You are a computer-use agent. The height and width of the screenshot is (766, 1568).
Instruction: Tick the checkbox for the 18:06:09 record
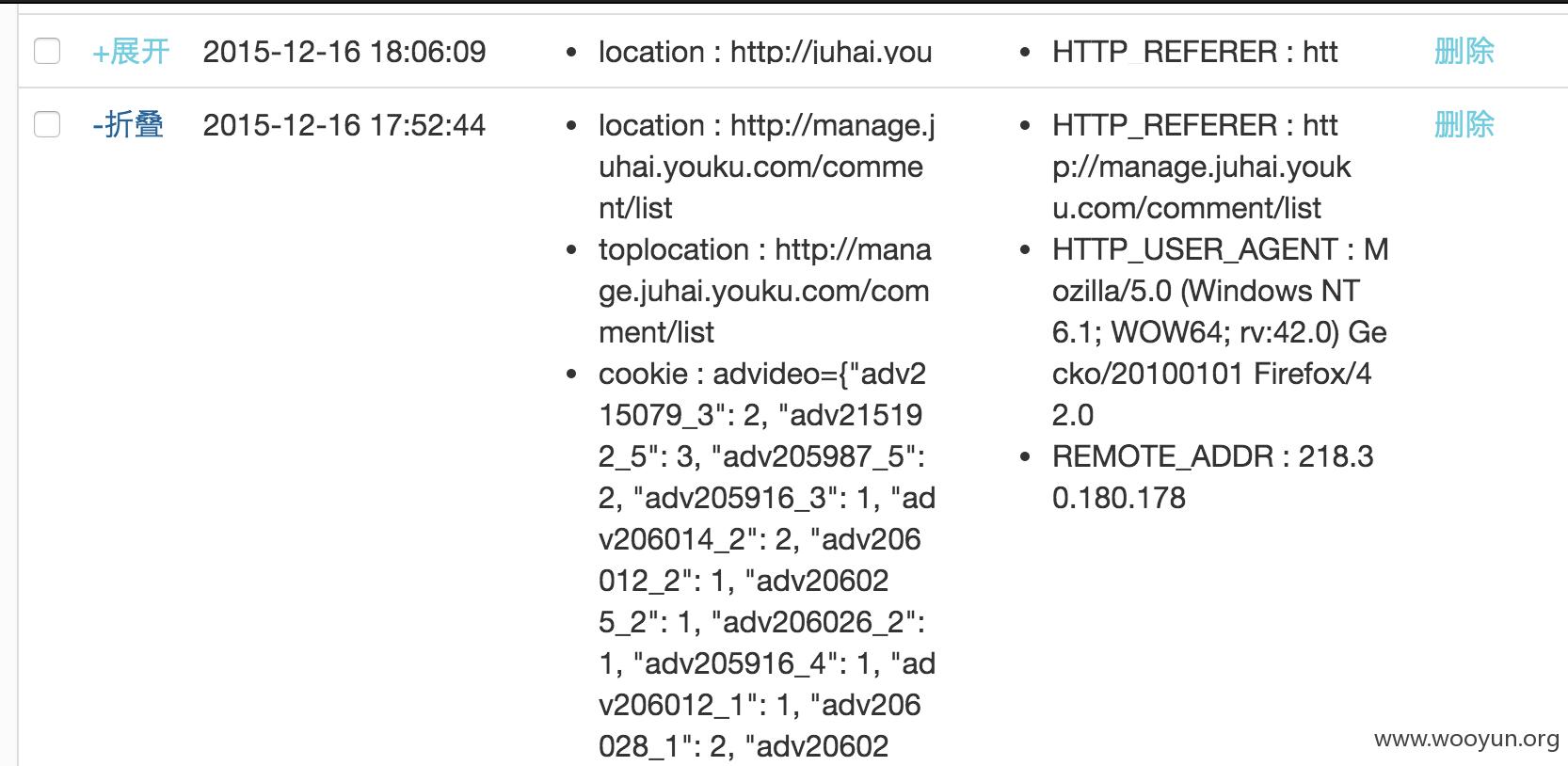click(x=47, y=51)
